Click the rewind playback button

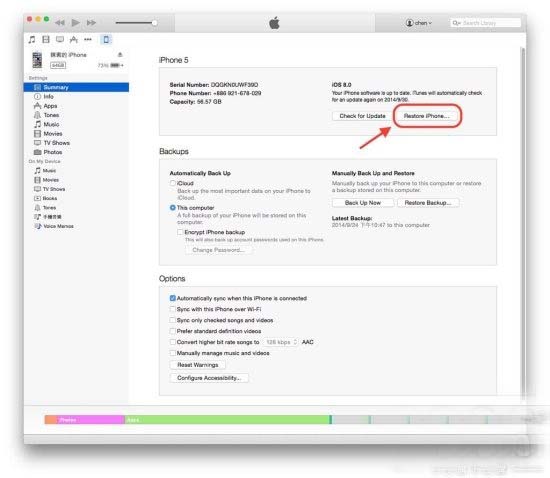point(60,23)
